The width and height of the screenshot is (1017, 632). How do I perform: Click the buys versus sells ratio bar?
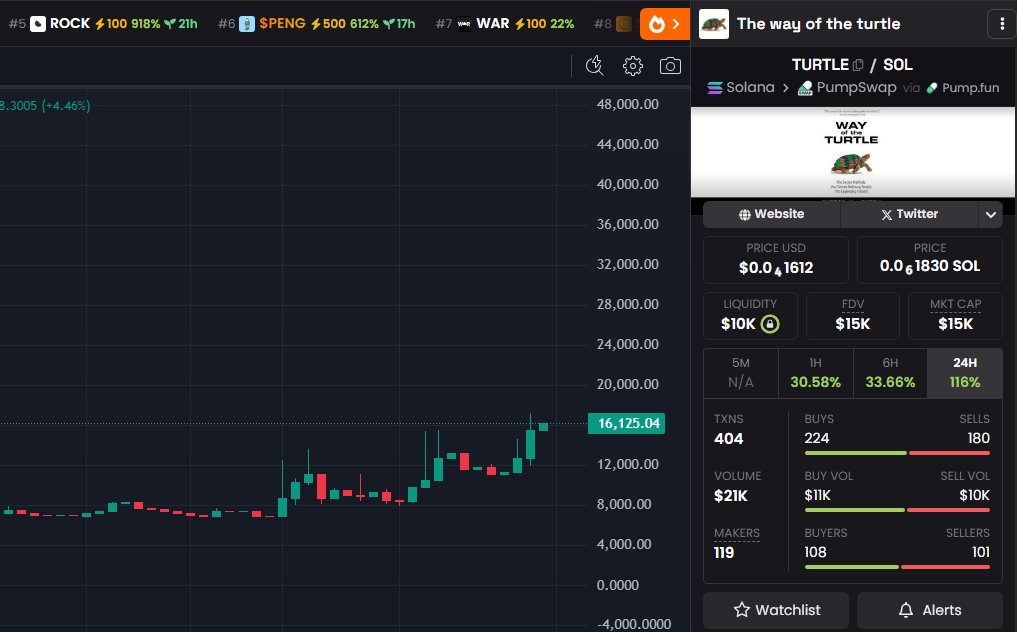coord(897,453)
